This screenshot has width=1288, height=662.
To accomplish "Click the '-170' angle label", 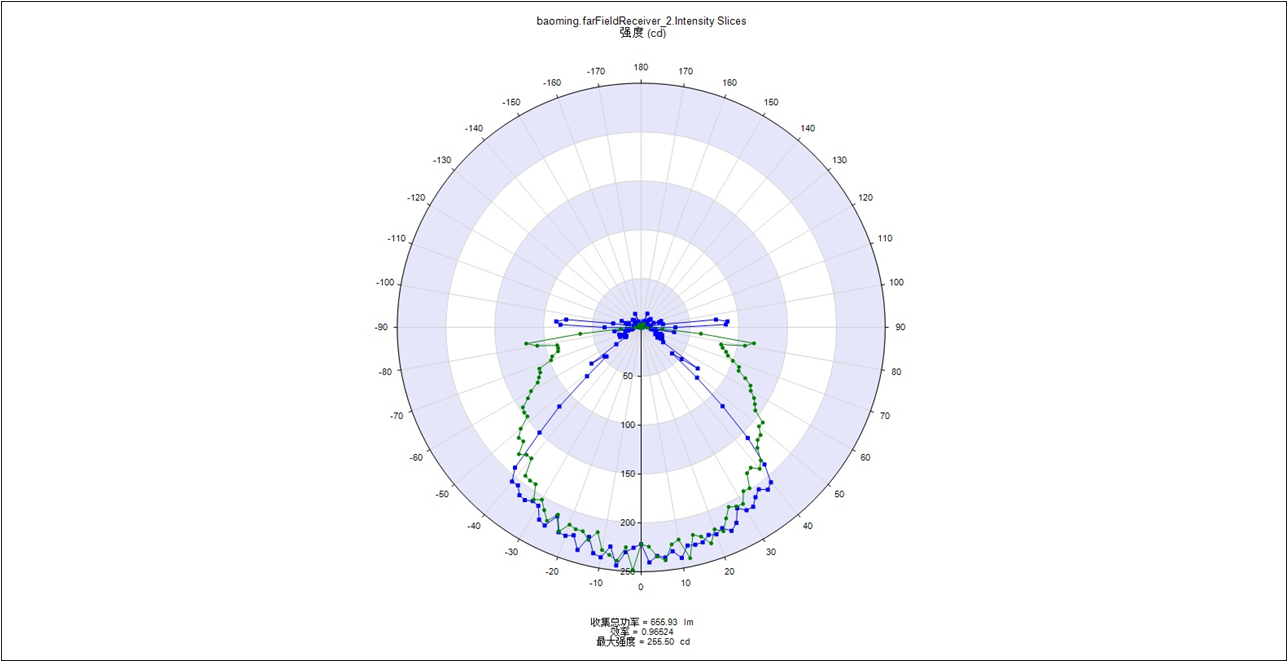I will coord(596,71).
